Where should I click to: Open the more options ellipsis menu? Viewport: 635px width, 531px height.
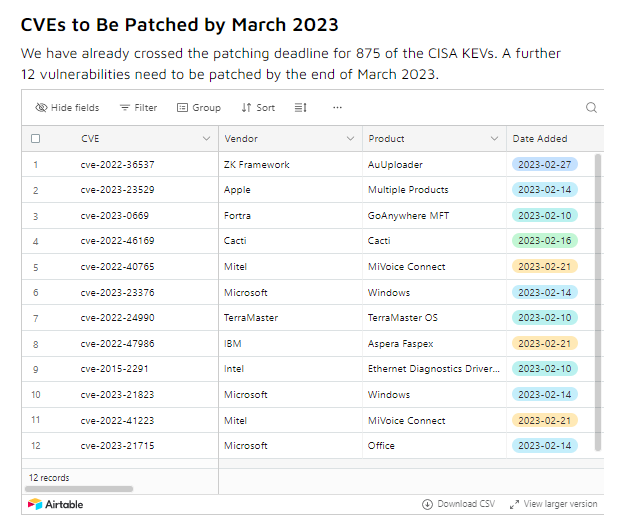pos(337,108)
